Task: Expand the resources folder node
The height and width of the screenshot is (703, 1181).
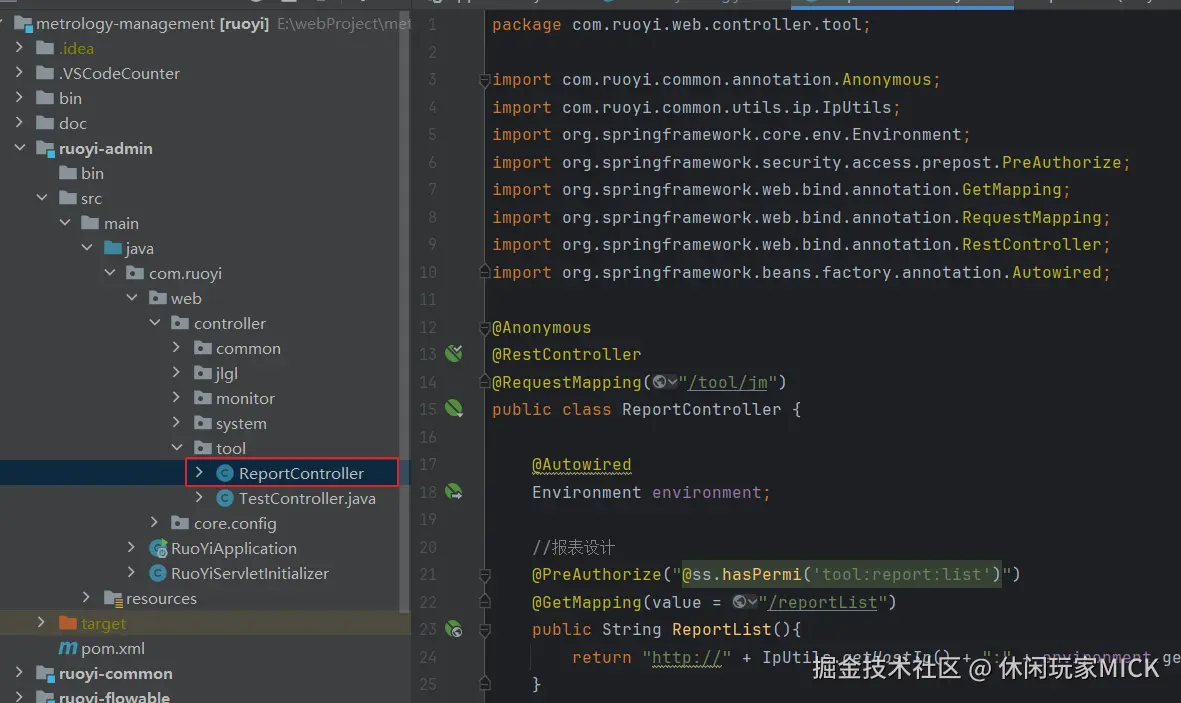Action: pos(87,598)
